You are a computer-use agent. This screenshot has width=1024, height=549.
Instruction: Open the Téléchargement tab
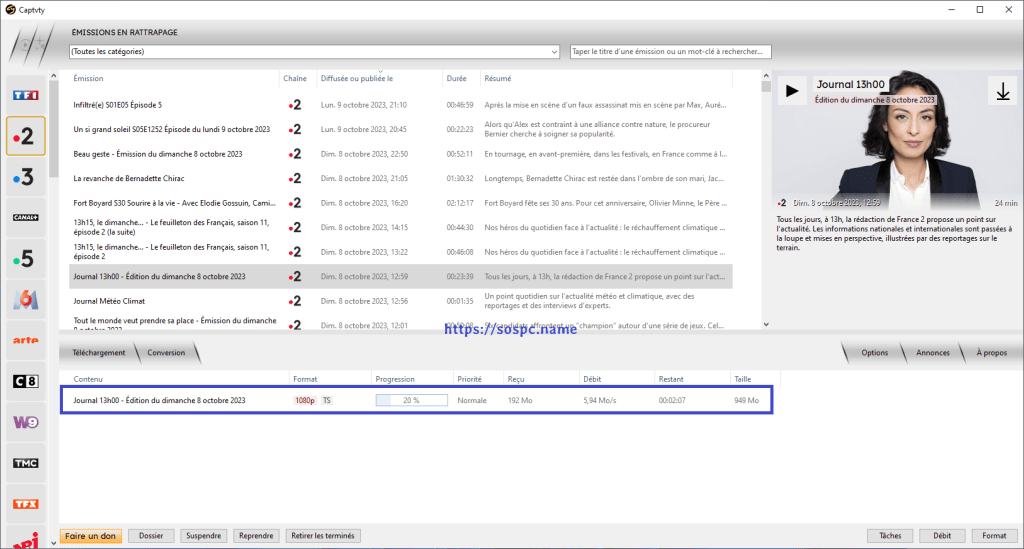tap(99, 353)
